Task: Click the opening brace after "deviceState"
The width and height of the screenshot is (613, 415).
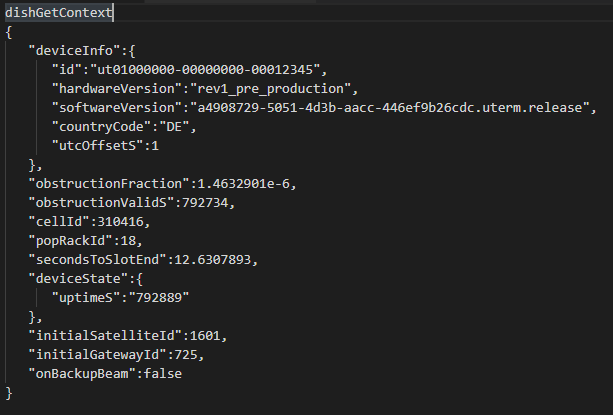Action: 140,279
